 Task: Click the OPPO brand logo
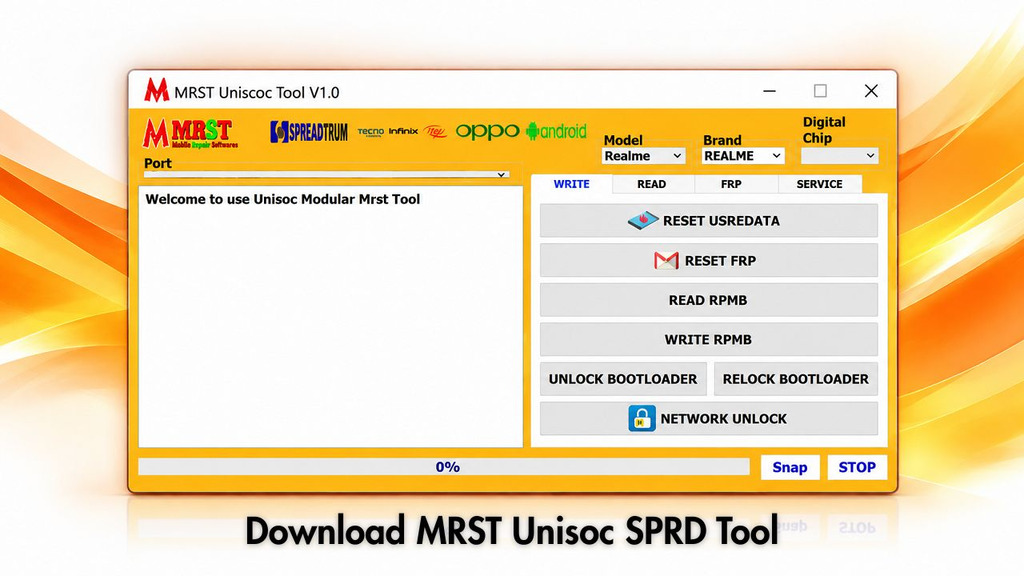[x=487, y=131]
